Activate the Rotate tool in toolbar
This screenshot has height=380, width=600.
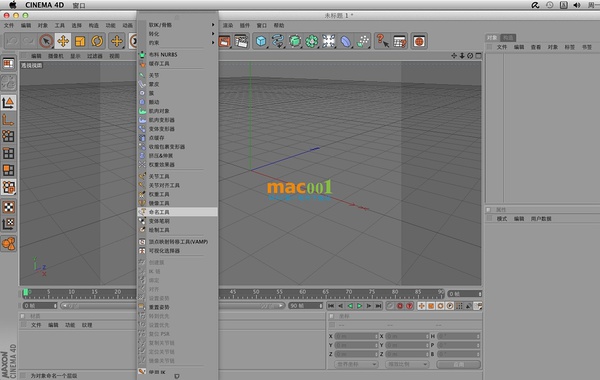(97, 41)
